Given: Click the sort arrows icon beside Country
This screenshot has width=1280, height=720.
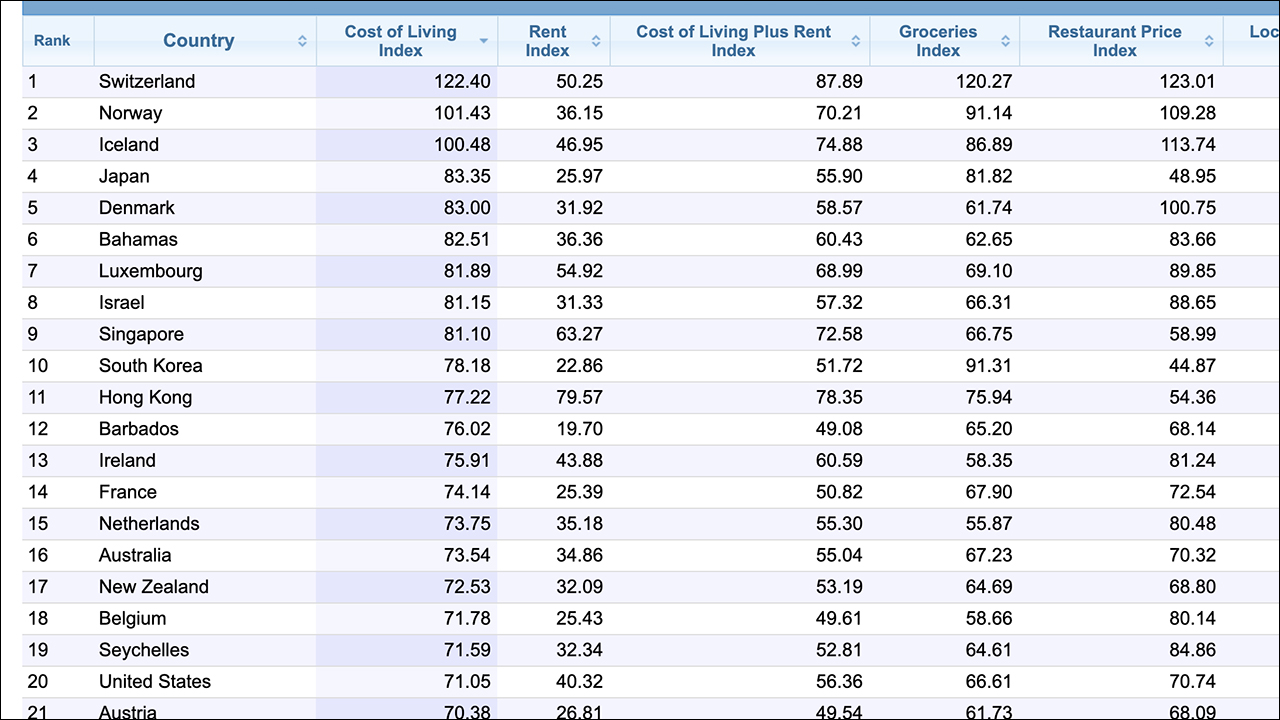Looking at the screenshot, I should click(x=302, y=41).
